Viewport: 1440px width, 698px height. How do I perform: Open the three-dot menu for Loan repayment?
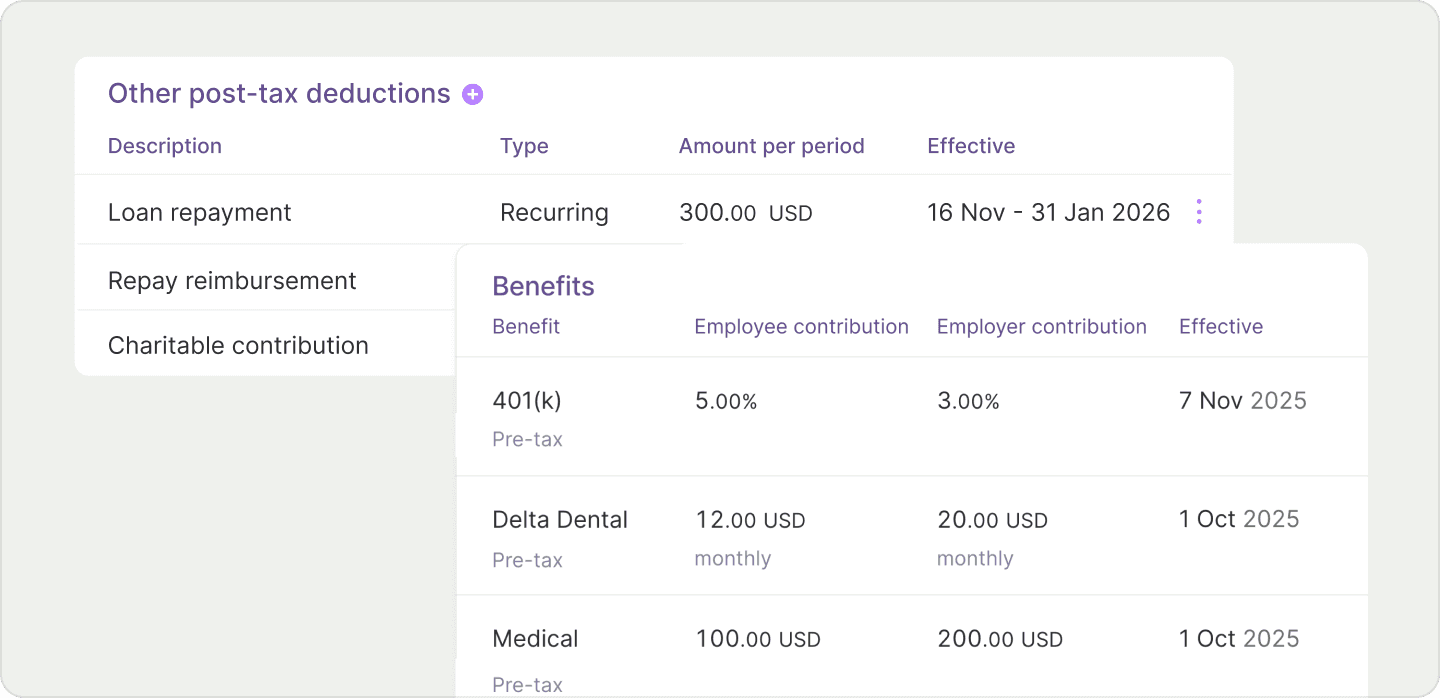[x=1198, y=211]
